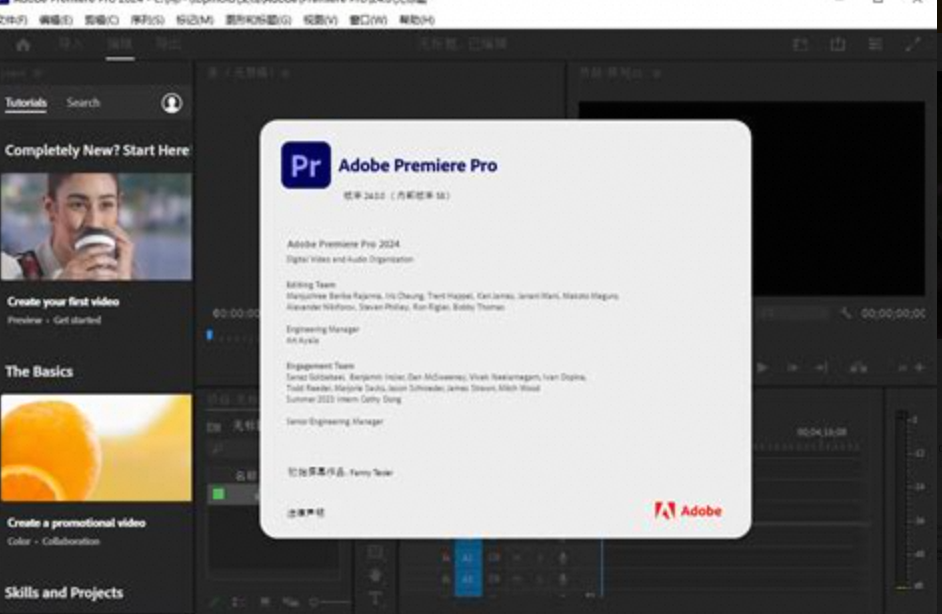Click the Project panel search field
This screenshot has width=942, height=614.
click(234, 449)
